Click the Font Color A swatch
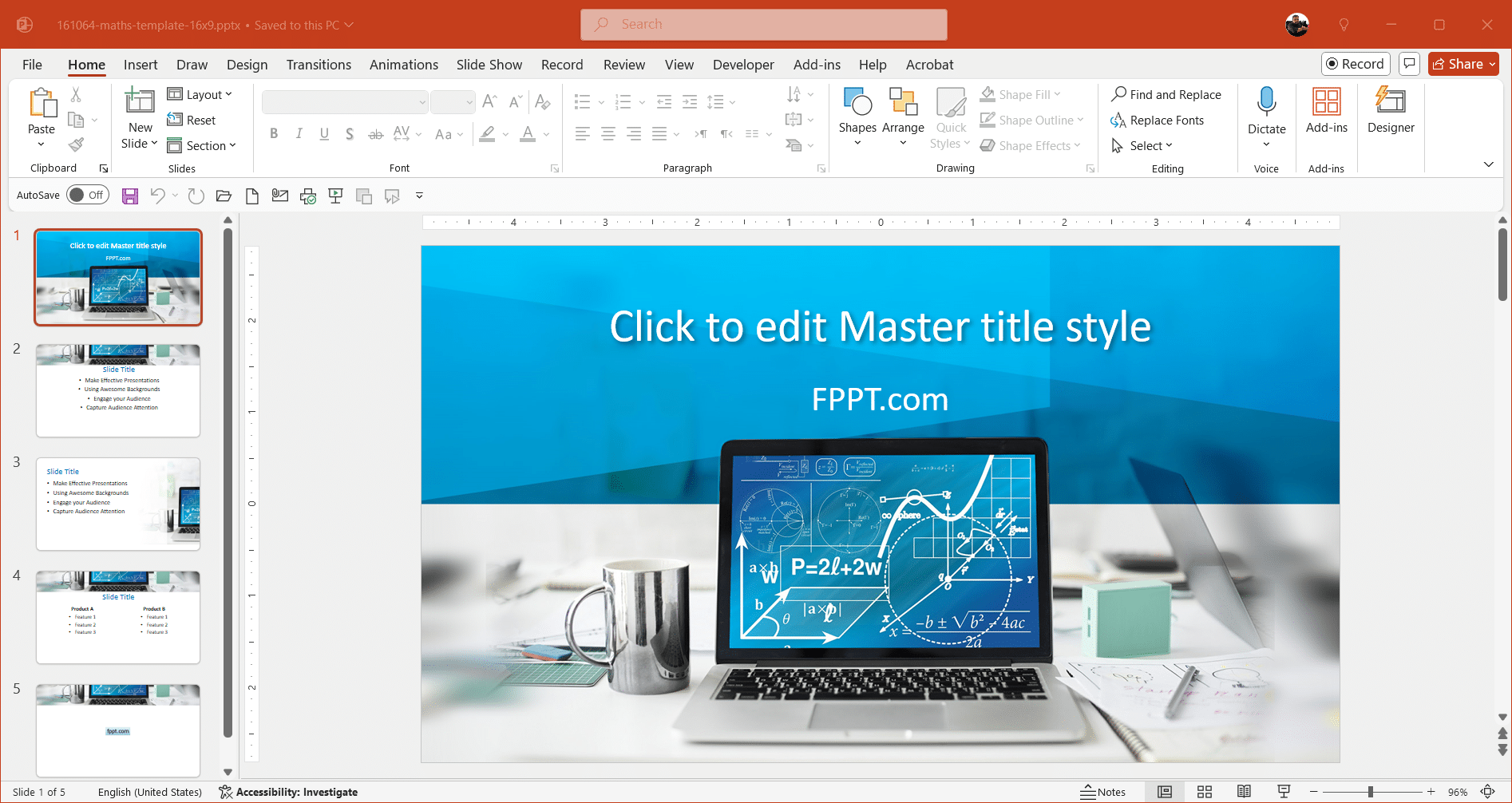1512x803 pixels. tap(527, 134)
